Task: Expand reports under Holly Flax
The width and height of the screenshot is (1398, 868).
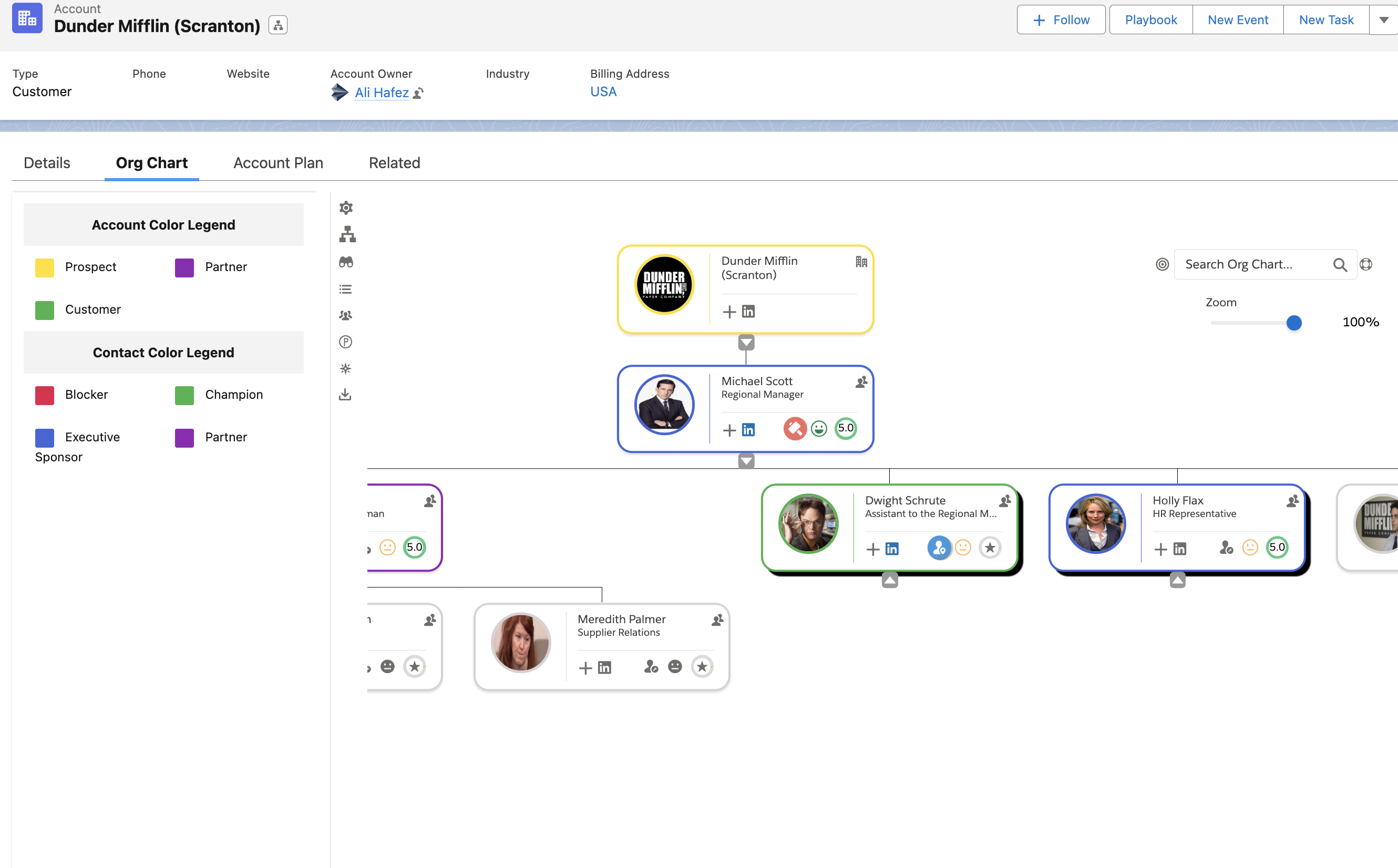Action: point(1178,581)
